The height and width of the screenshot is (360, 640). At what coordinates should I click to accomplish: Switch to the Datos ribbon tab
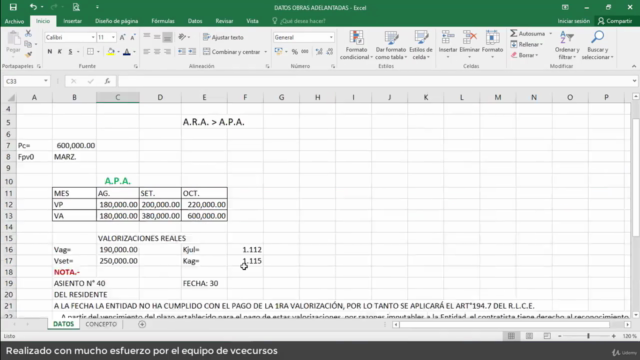pos(195,21)
